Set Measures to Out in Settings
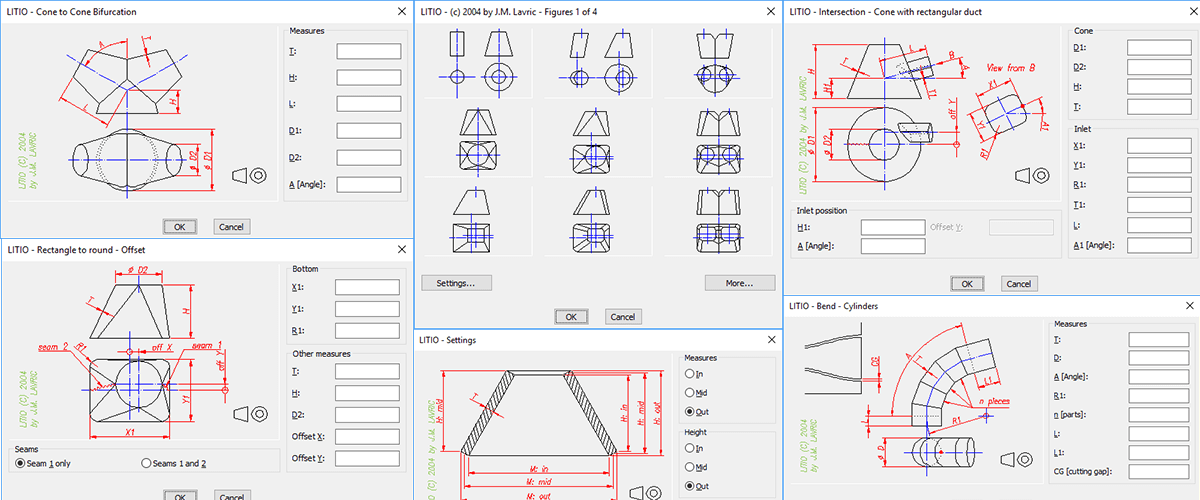 point(697,412)
